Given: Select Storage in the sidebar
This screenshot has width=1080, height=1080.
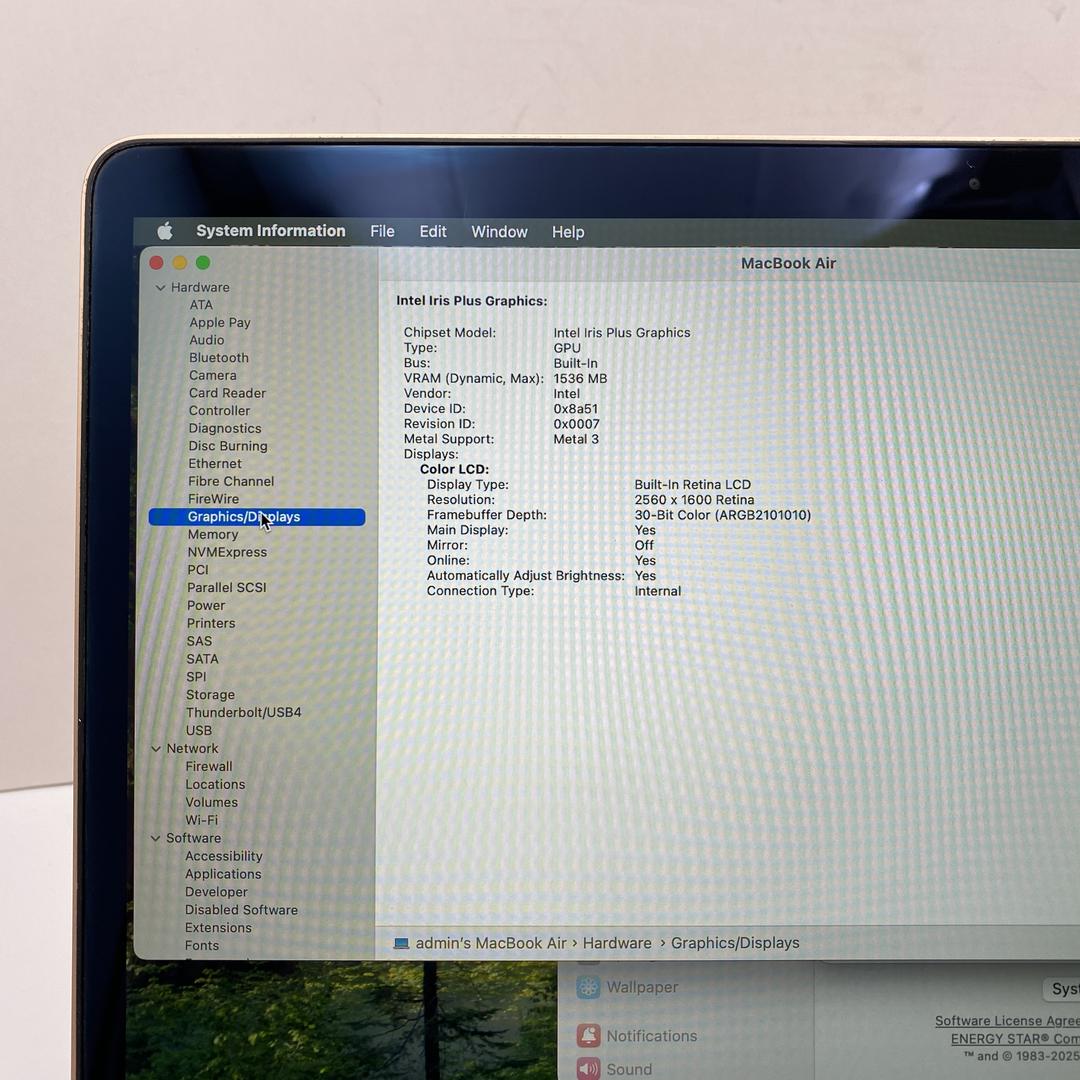Looking at the screenshot, I should [210, 695].
